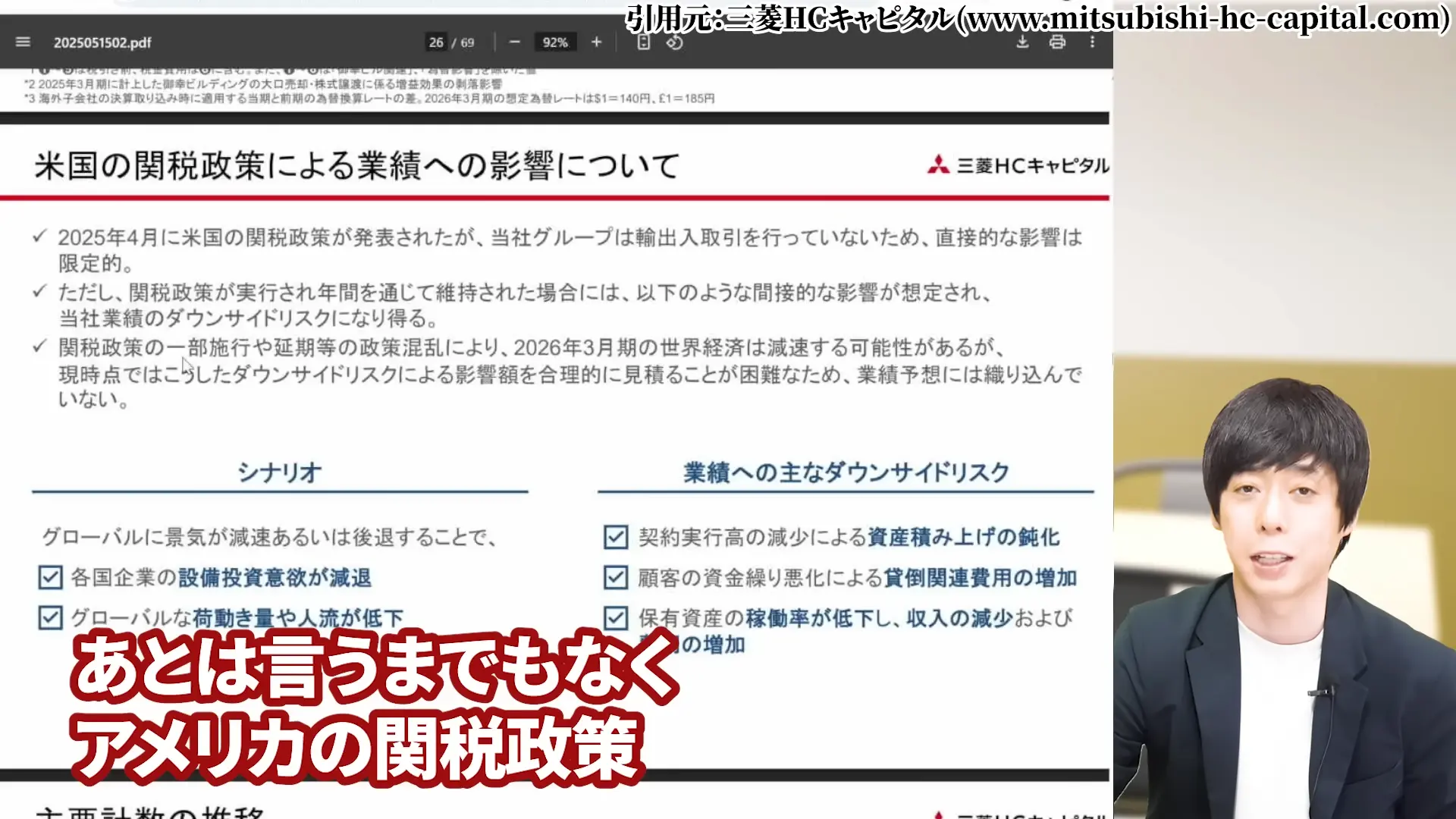Edit the current page number 26
Viewport: 1456px width, 819px height.
436,42
